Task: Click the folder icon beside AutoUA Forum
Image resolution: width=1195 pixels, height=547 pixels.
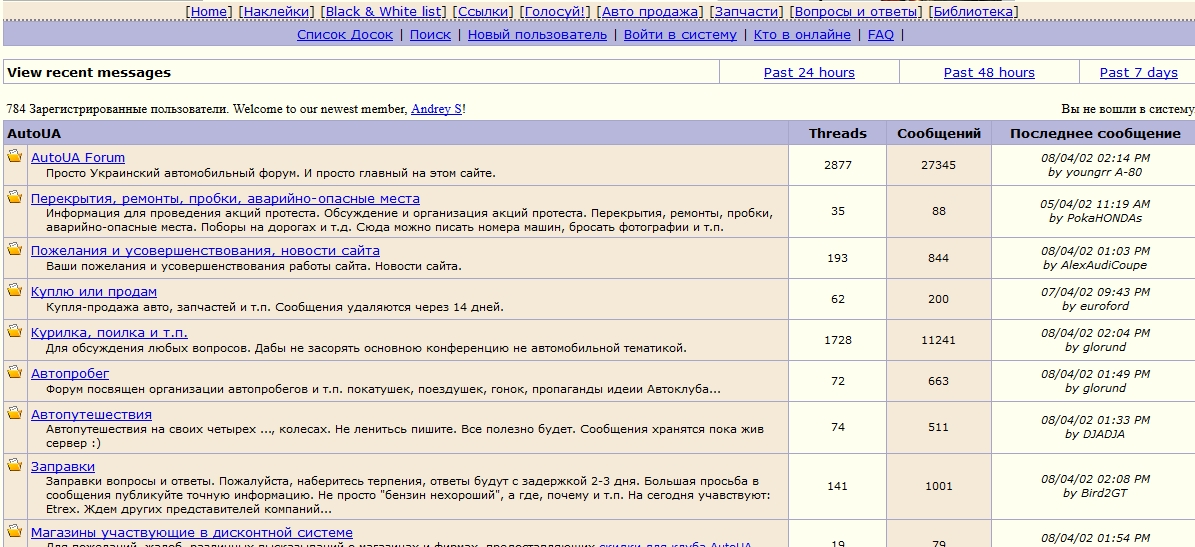Action: pyautogui.click(x=15, y=156)
